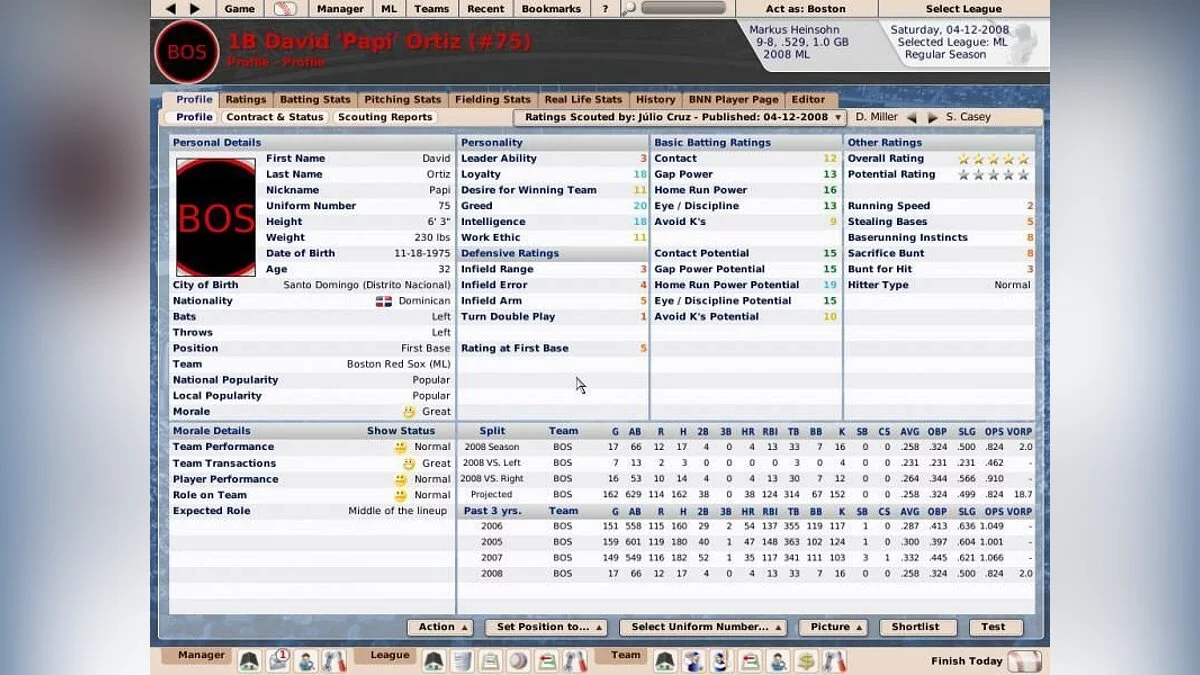1200x675 pixels.
Task: Open manager mail icon with red notification badge
Action: (278, 661)
